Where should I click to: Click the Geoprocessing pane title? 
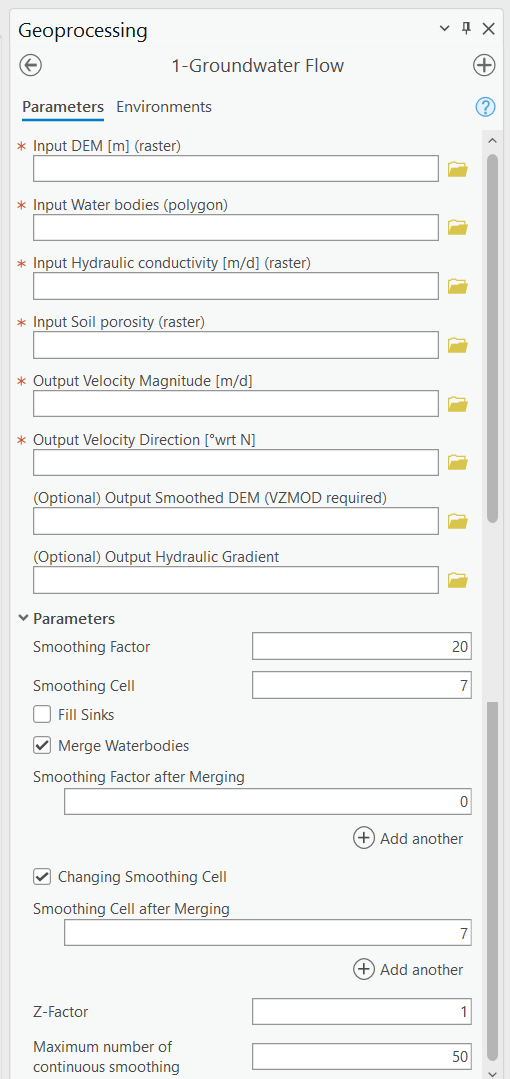point(83,30)
